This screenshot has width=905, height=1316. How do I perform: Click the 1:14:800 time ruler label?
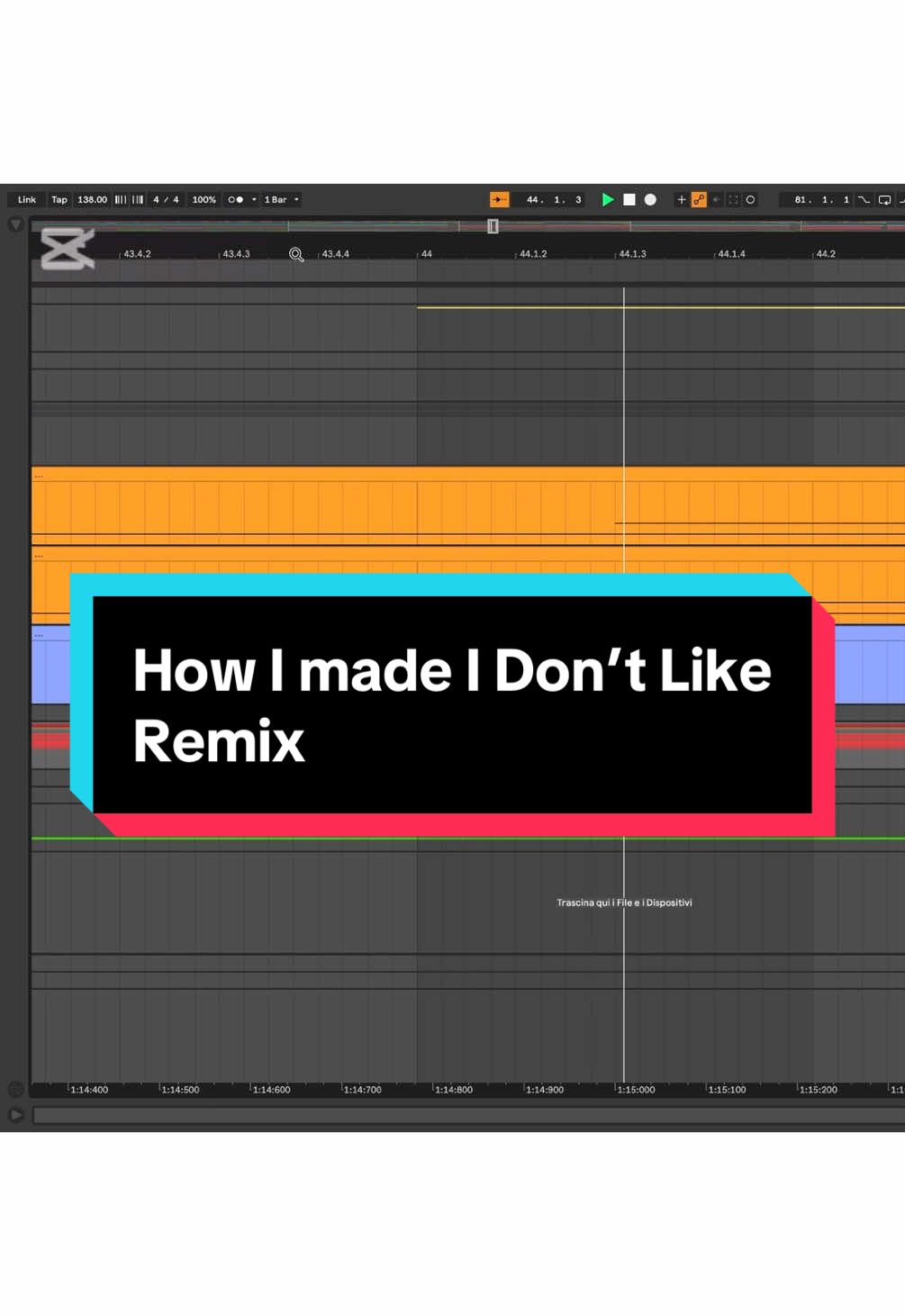(453, 1090)
